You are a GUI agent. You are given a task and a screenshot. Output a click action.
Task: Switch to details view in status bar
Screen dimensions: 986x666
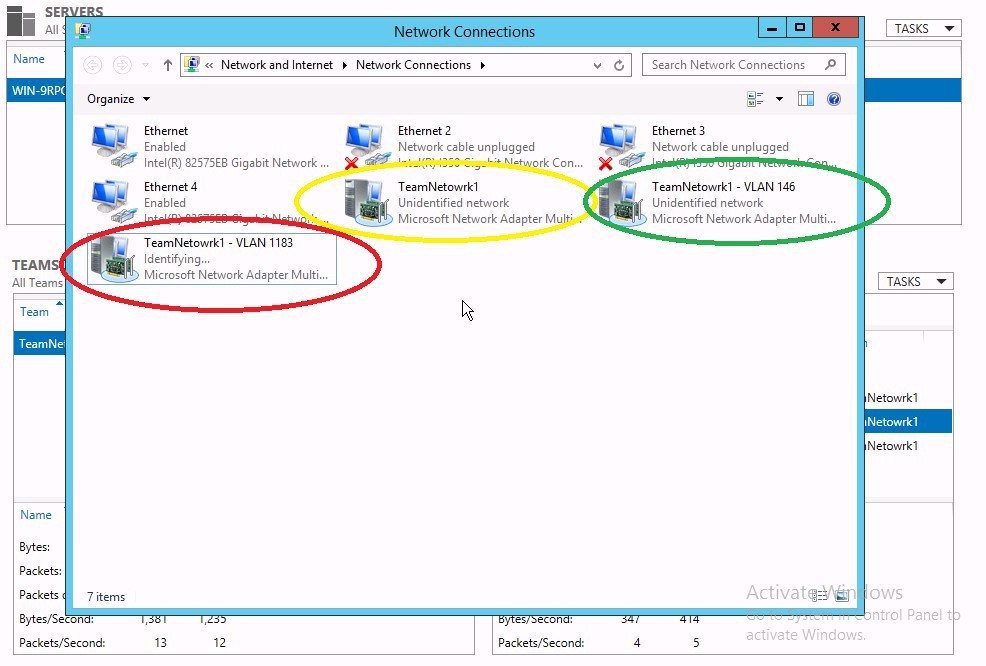pos(819,596)
